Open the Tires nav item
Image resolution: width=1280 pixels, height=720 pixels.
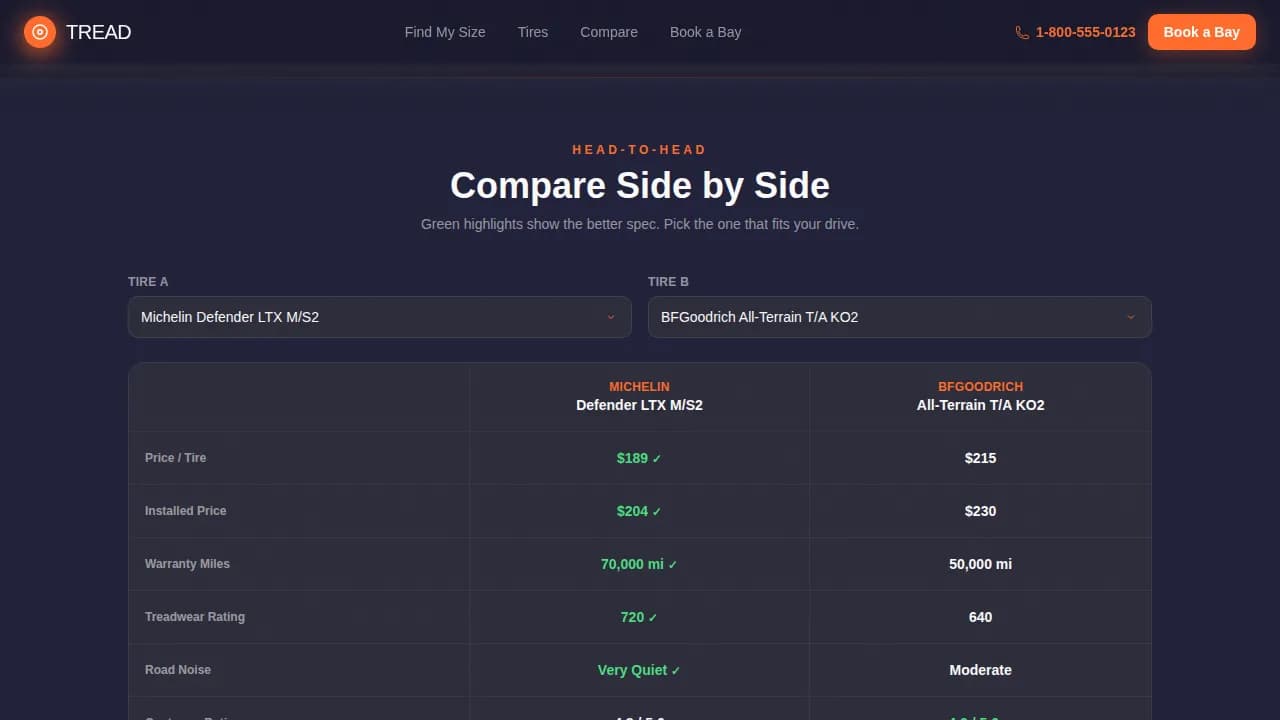coord(533,32)
